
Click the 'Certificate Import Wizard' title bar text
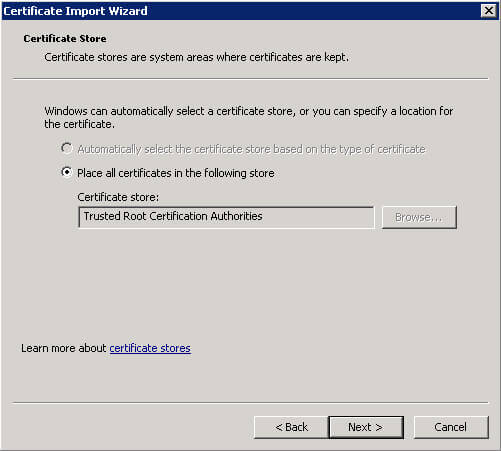pos(75,11)
